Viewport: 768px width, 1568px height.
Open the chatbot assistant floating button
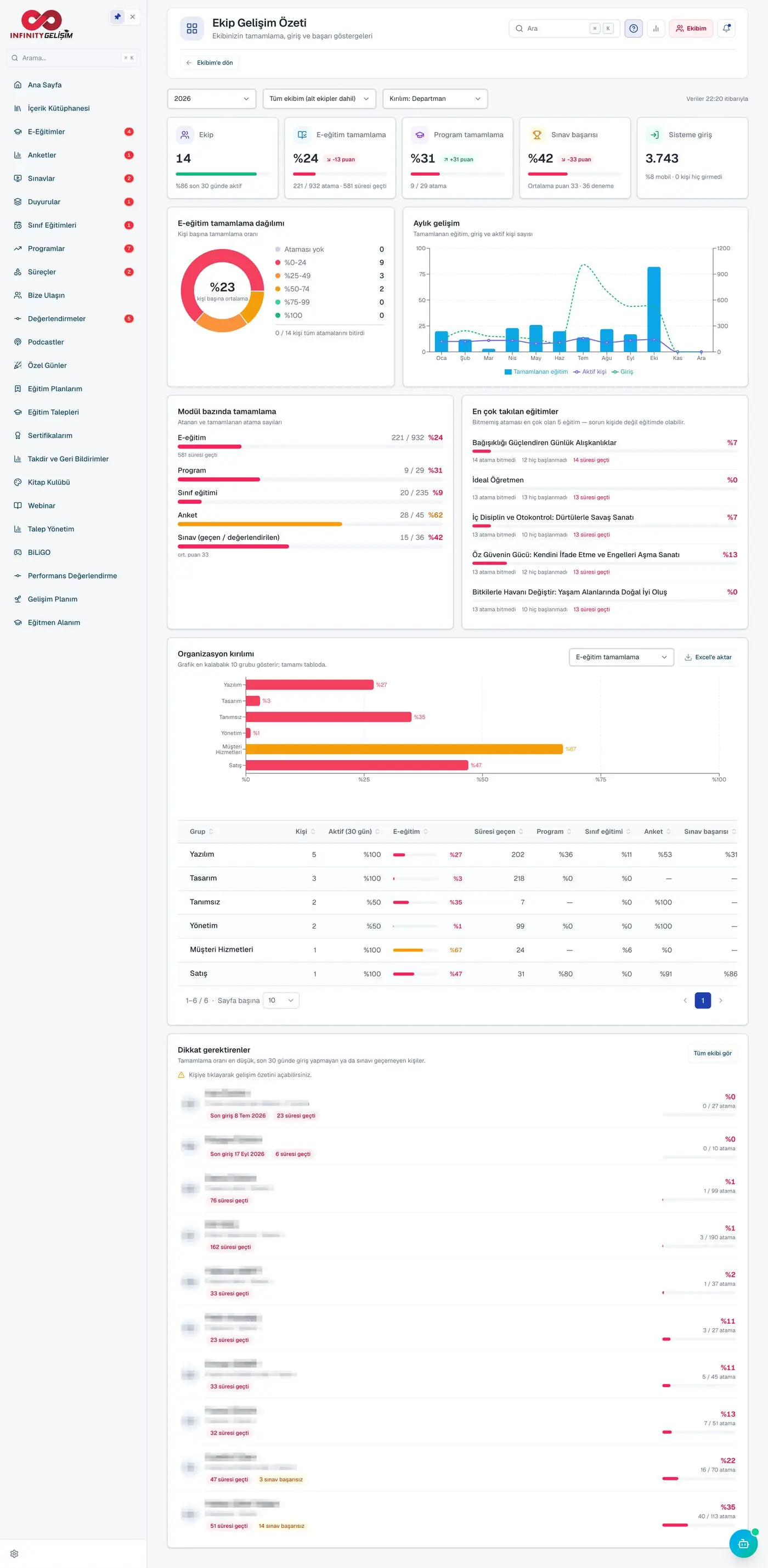coord(743,1543)
